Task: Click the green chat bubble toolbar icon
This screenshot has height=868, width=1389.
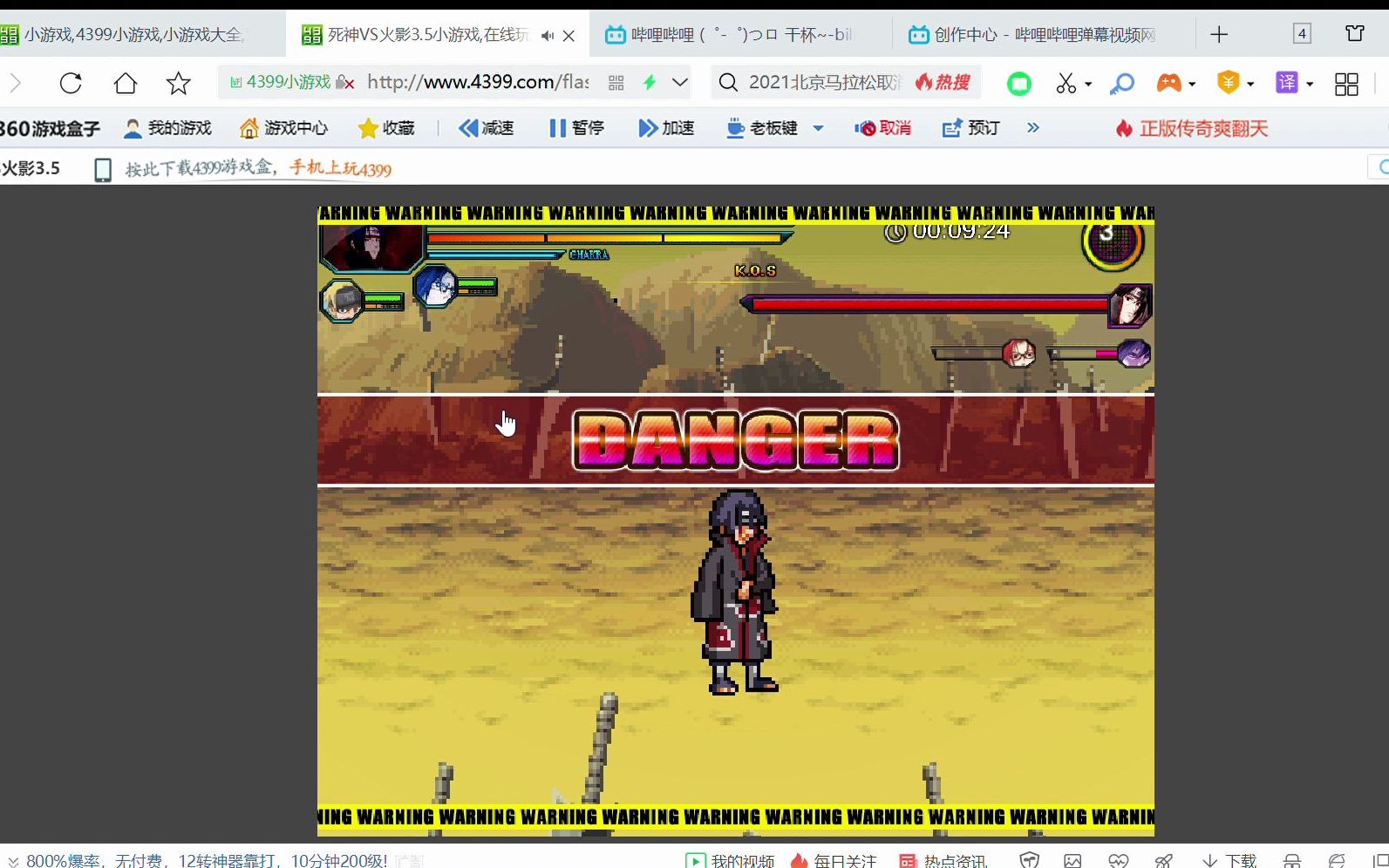Action: pyautogui.click(x=1019, y=84)
